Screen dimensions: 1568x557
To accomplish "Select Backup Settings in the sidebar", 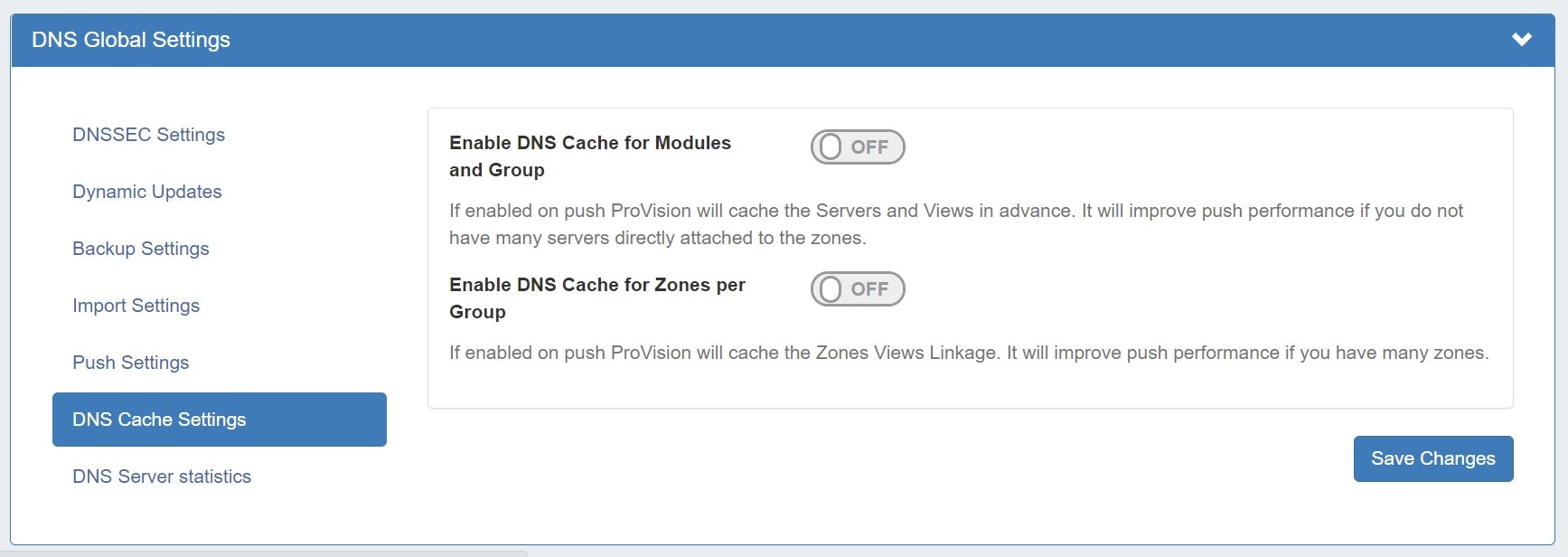I will [141, 249].
